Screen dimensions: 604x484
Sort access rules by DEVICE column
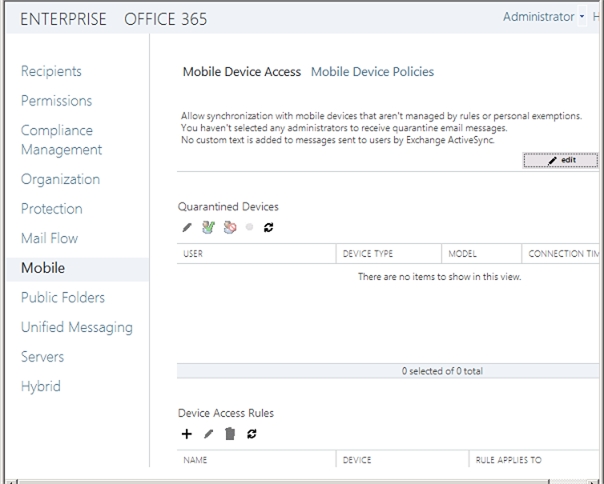coord(403,460)
